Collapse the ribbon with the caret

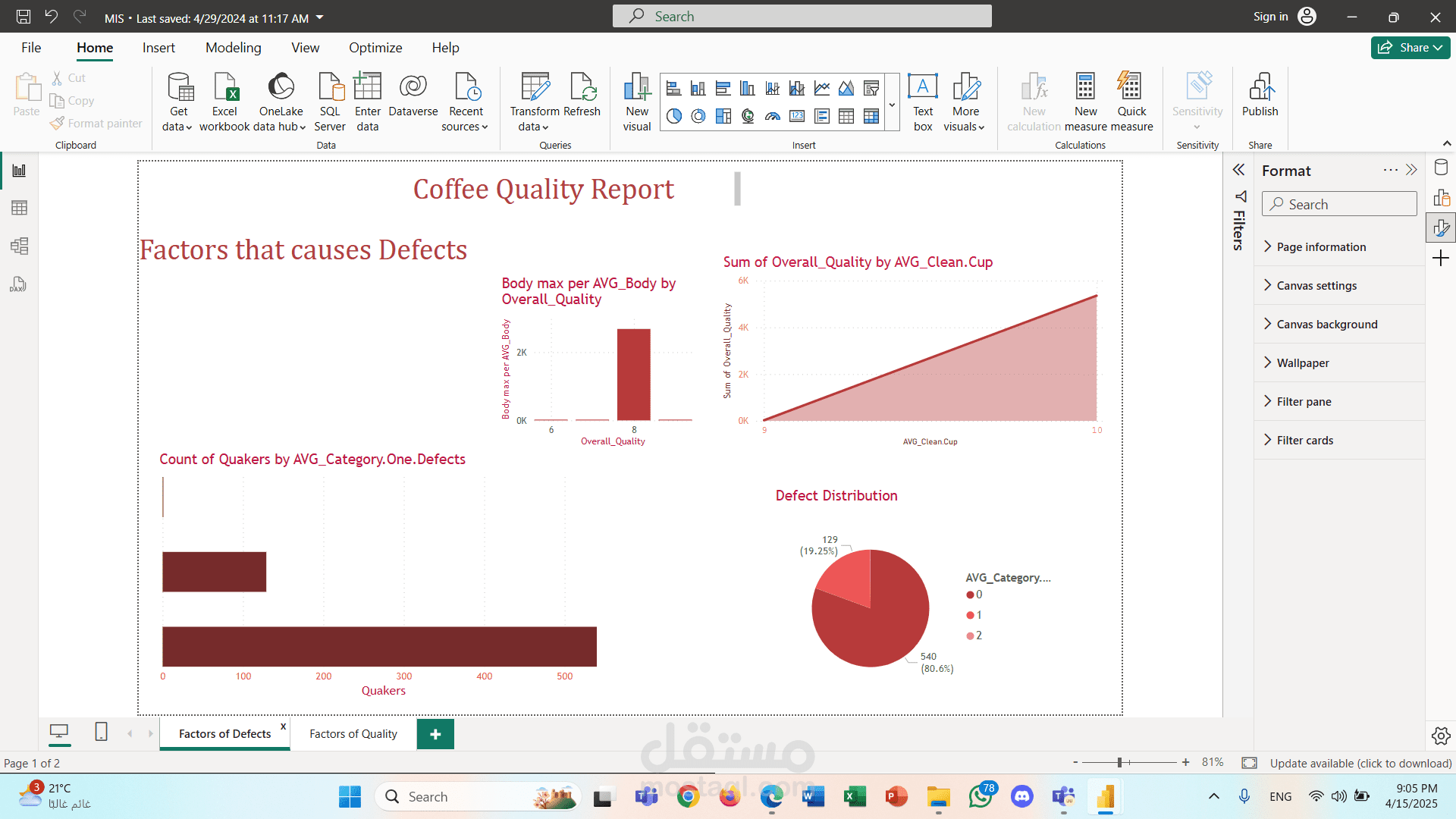[x=1447, y=143]
